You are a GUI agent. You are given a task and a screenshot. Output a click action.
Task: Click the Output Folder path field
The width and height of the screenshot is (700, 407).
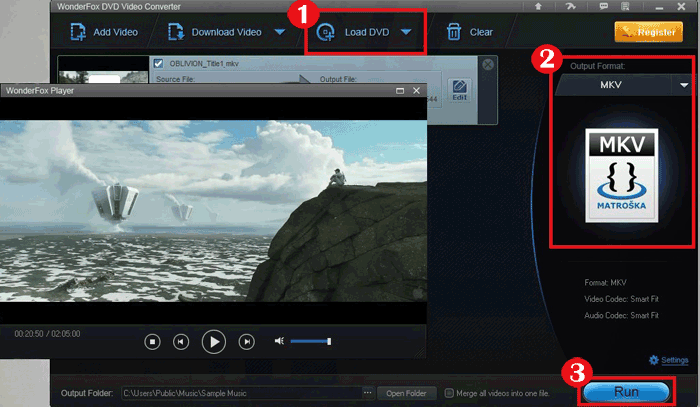(x=242, y=393)
